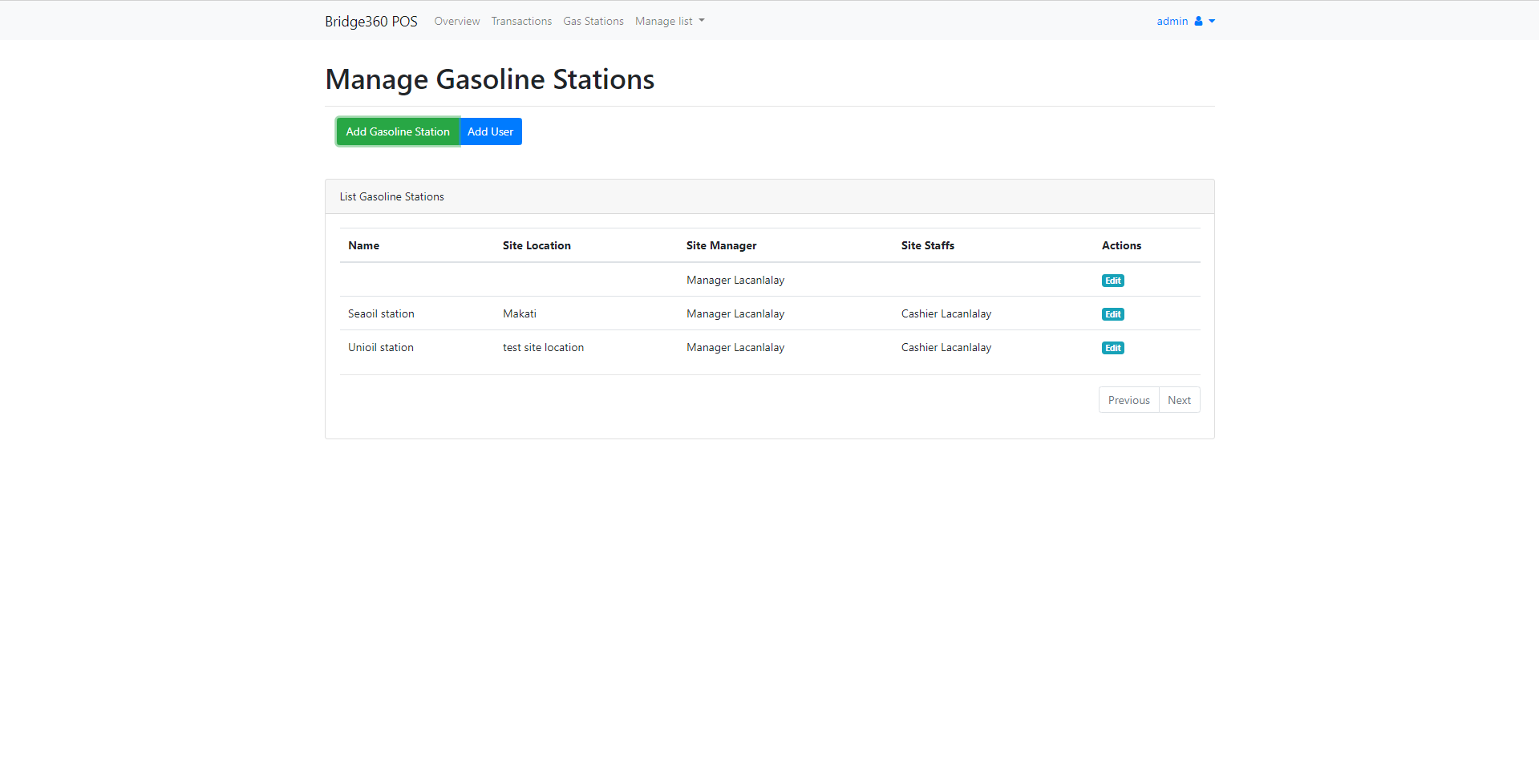Click the Add Gasoline Station button
The width and height of the screenshot is (1539, 784).
398,131
